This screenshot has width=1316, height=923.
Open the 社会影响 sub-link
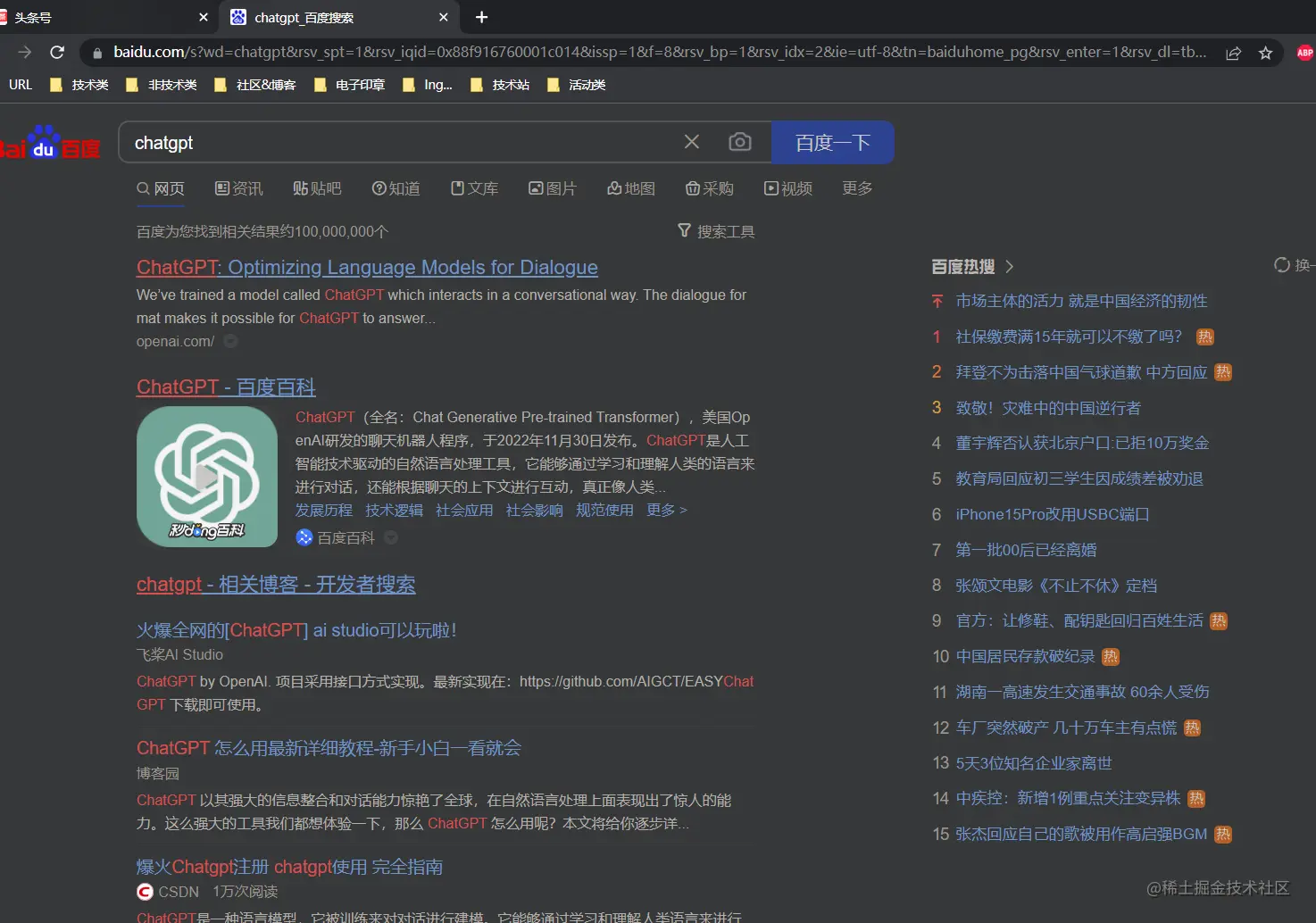pyautogui.click(x=534, y=510)
